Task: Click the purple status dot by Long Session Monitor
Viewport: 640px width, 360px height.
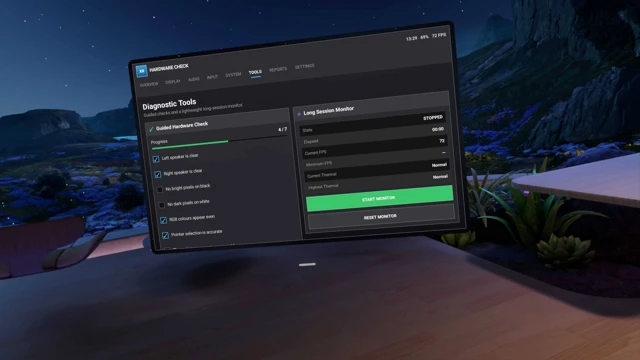Action: coord(299,114)
